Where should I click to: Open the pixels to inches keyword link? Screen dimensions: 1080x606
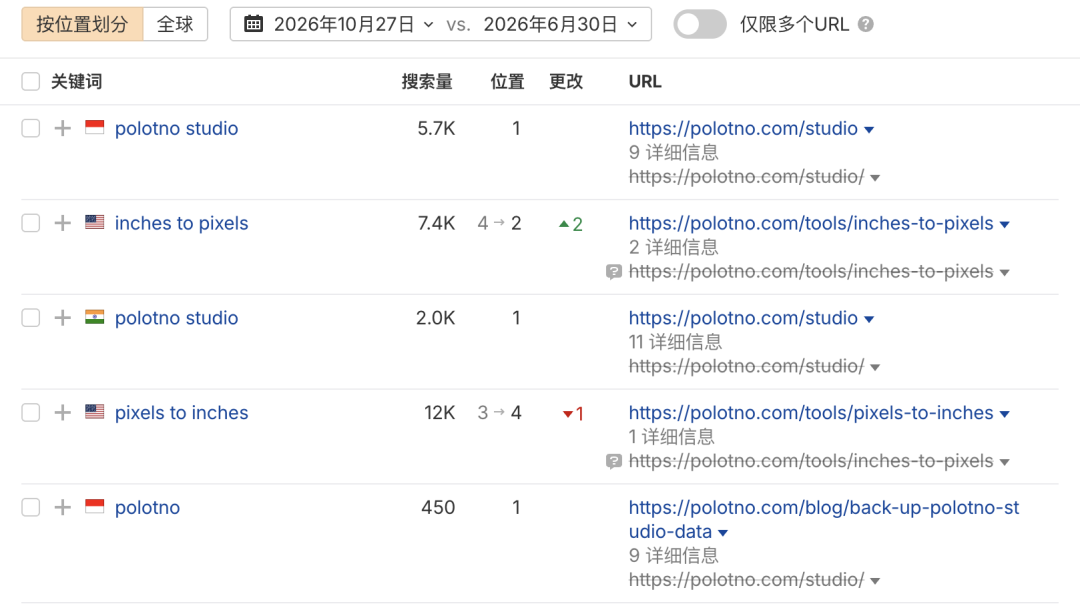pyautogui.click(x=181, y=412)
